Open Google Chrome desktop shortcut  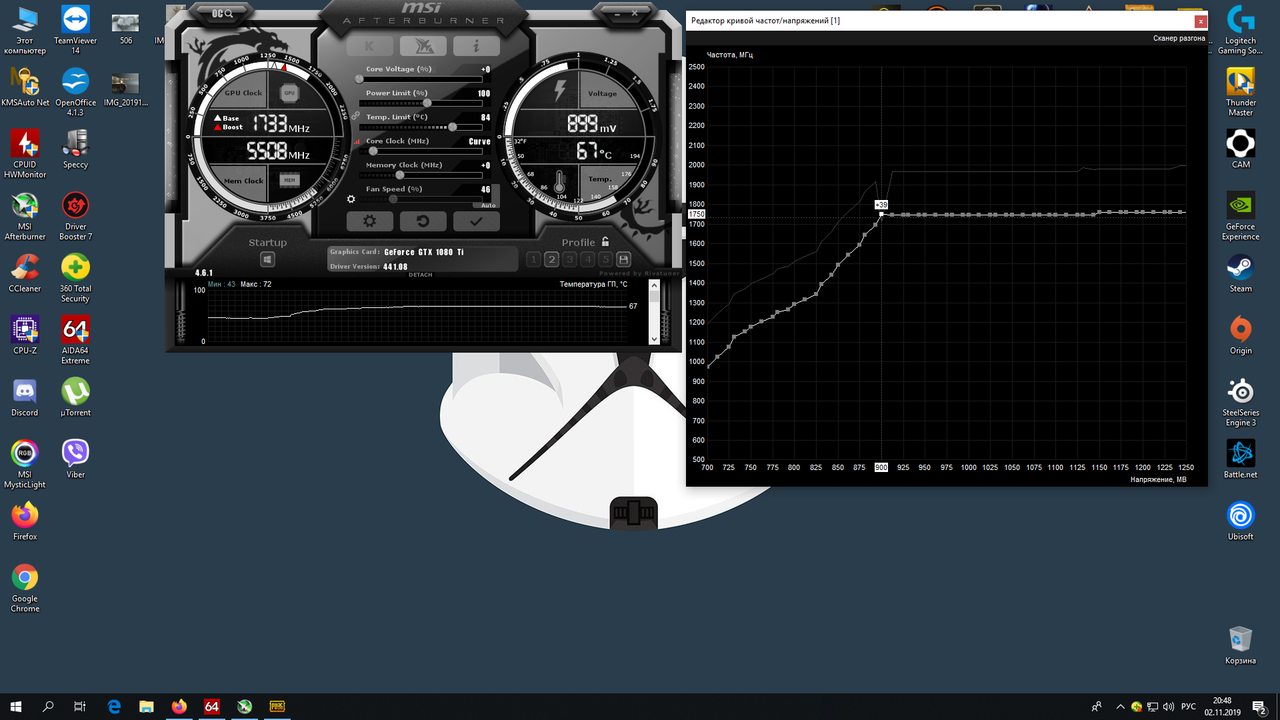tap(25, 589)
